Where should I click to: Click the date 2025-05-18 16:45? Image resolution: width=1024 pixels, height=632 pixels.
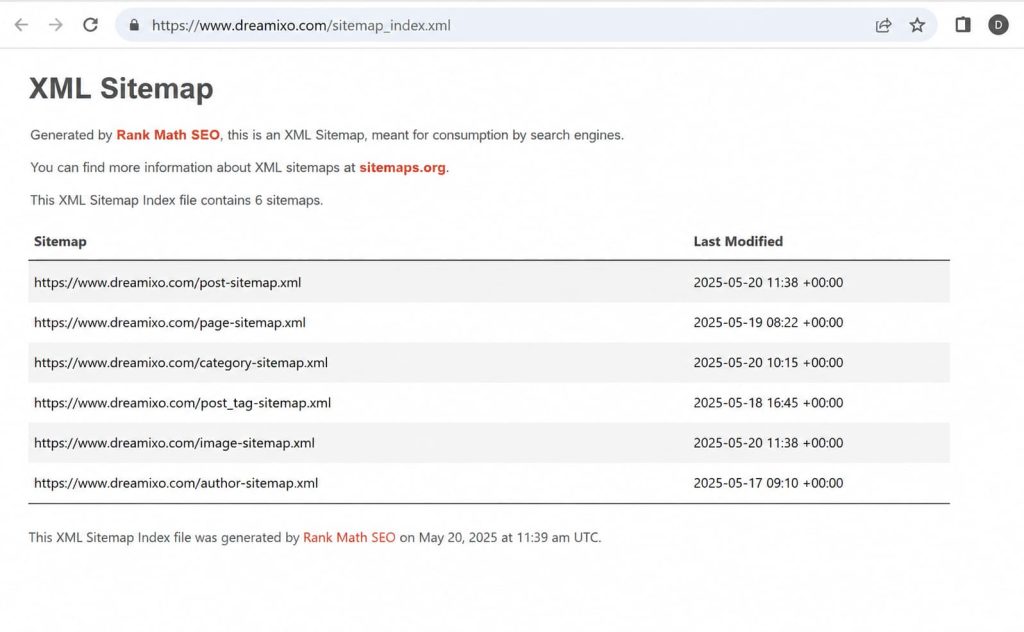pos(768,403)
